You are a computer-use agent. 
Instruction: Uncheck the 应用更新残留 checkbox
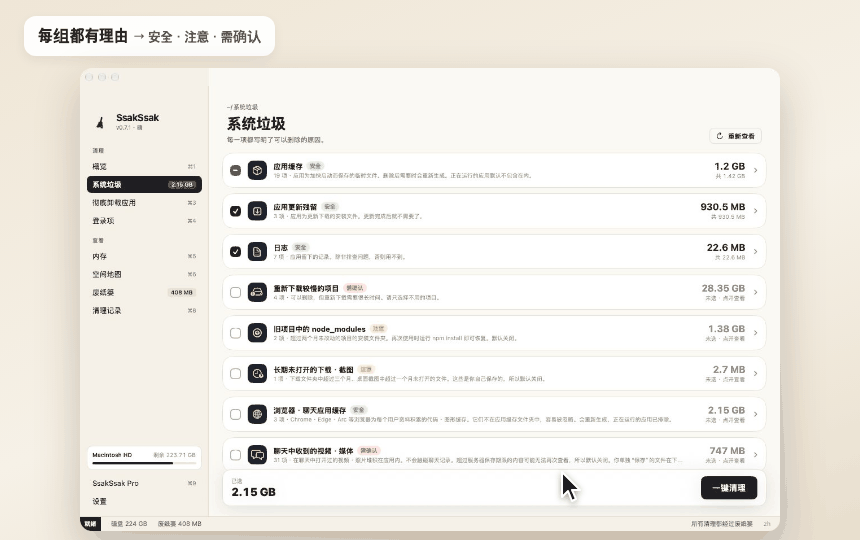click(235, 211)
